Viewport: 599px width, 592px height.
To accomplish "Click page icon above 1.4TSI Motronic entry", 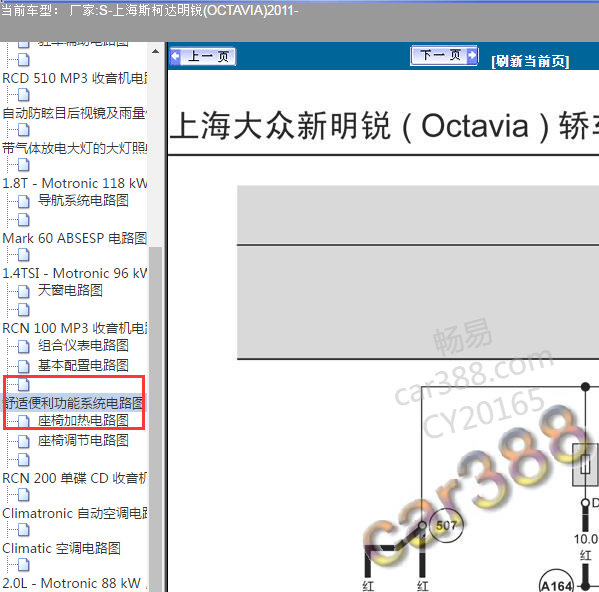I will point(24,255).
